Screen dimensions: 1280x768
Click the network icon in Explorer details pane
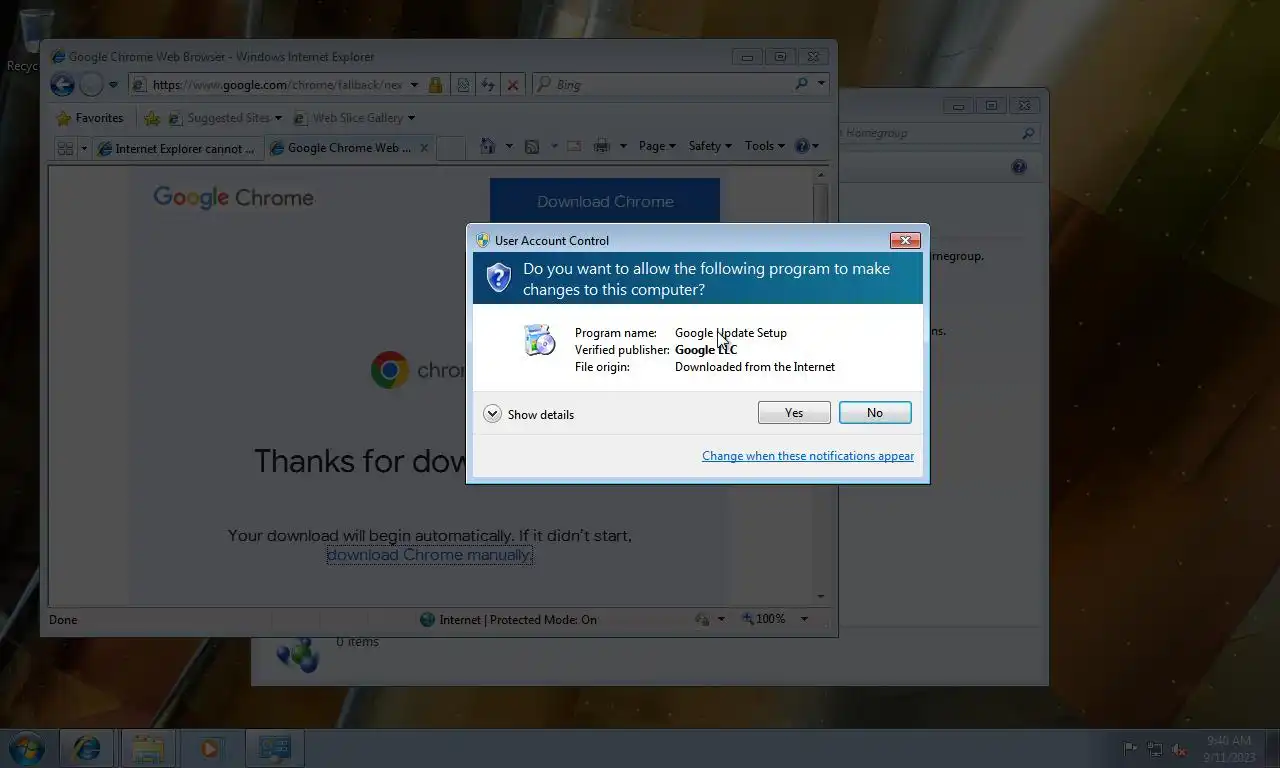click(x=297, y=655)
